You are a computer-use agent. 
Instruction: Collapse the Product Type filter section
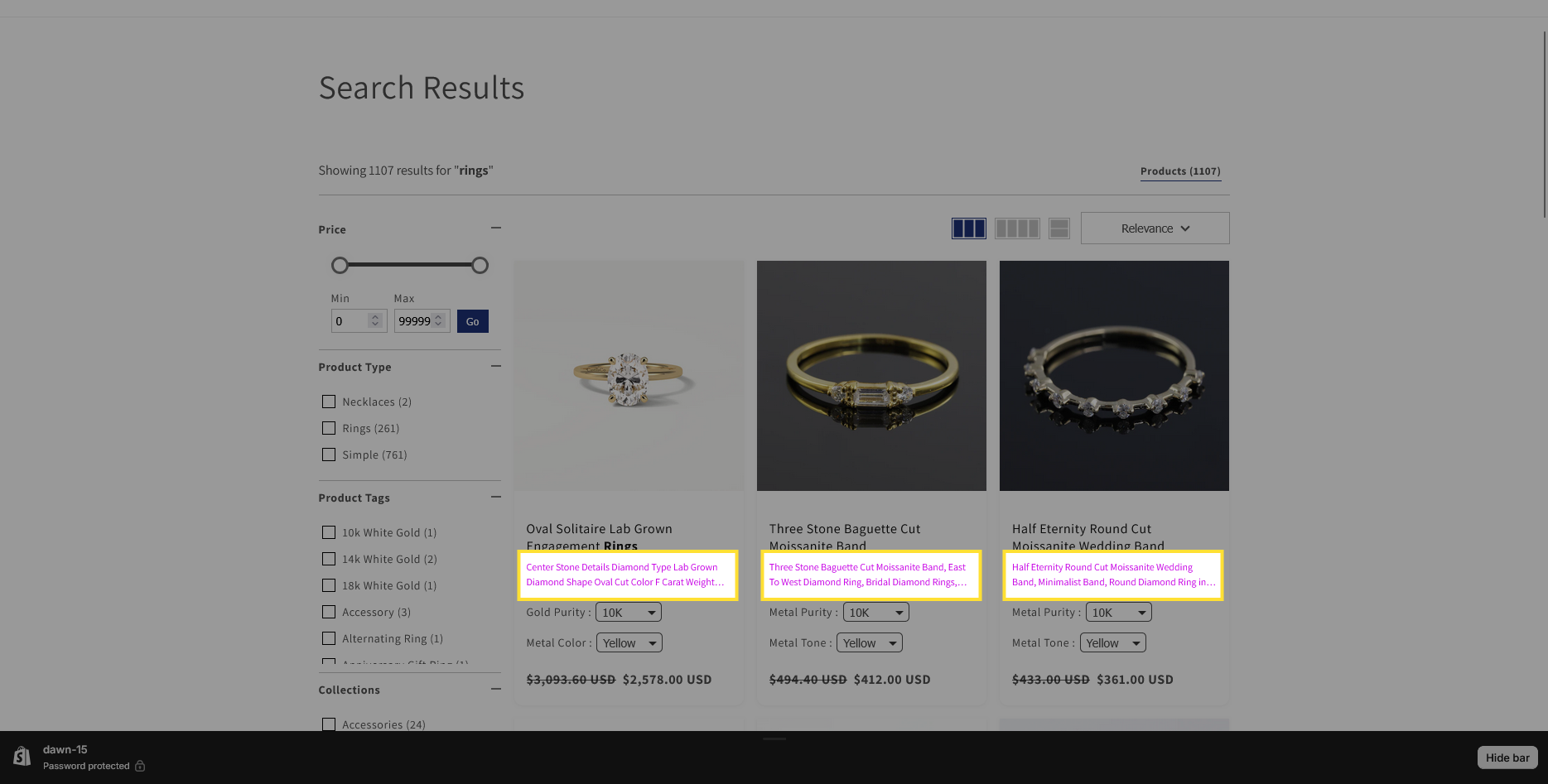(x=495, y=366)
